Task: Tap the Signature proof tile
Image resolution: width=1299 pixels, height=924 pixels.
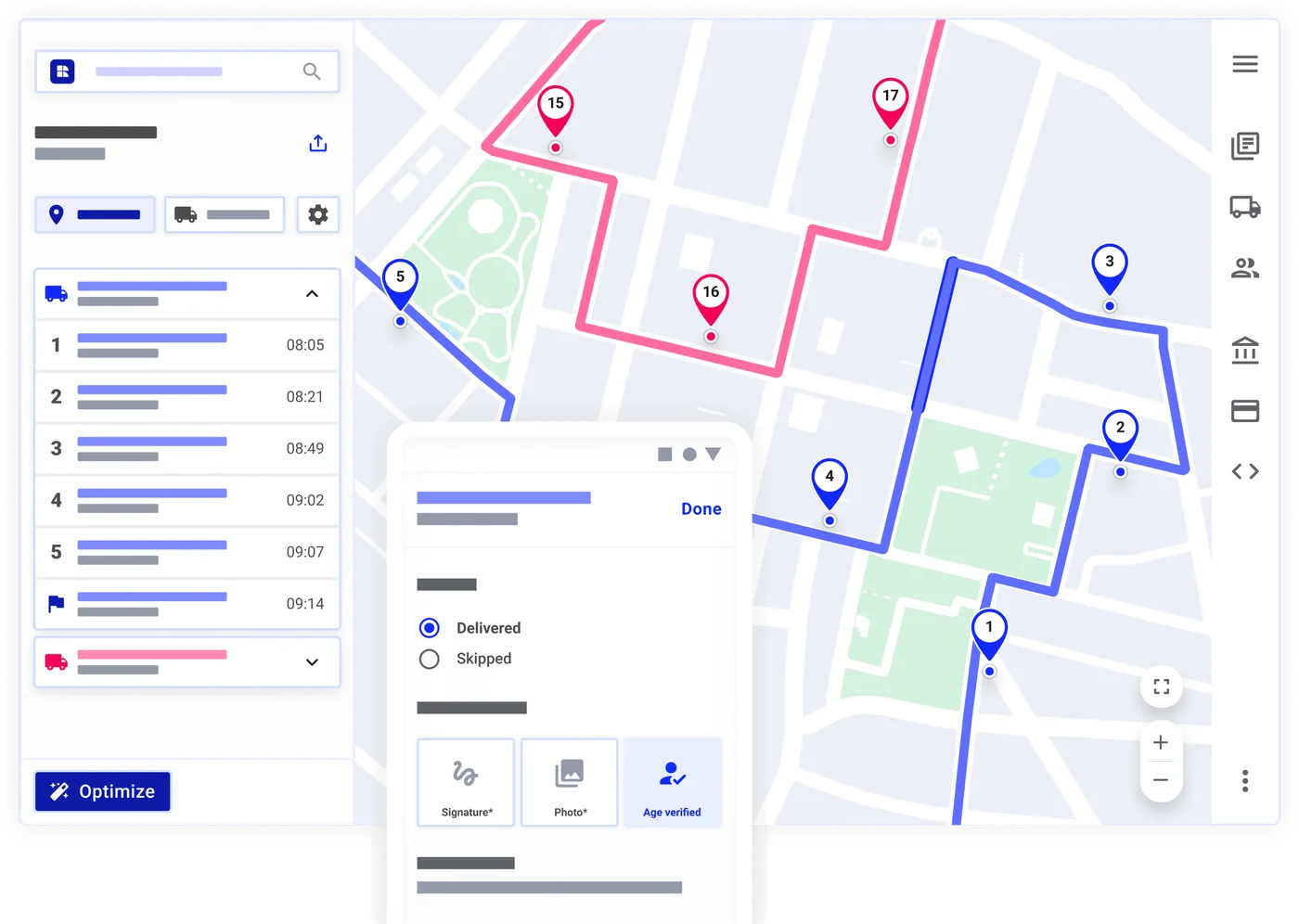Action: point(466,782)
